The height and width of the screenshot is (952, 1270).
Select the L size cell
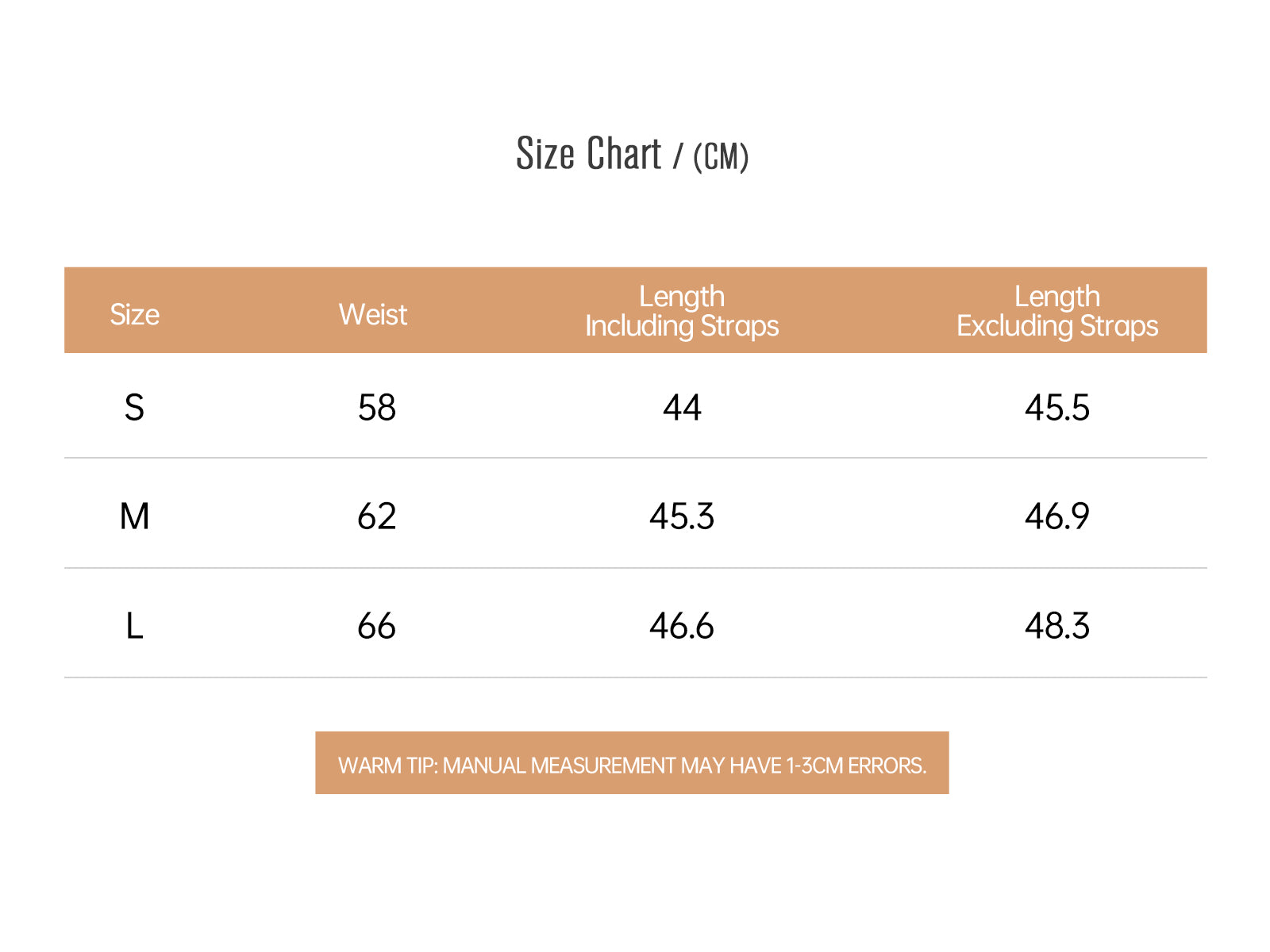click(134, 626)
